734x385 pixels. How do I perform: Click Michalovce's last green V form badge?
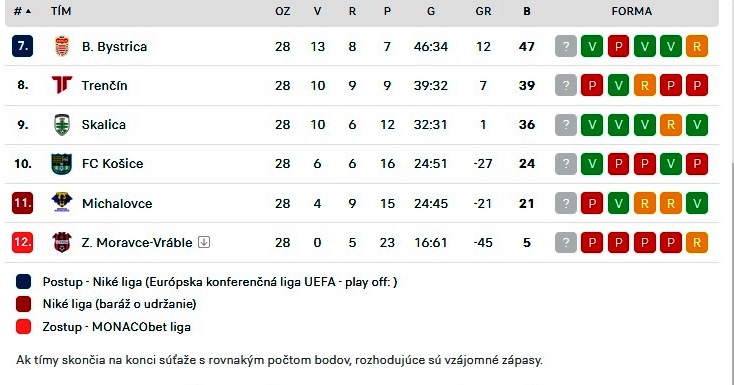tap(697, 203)
